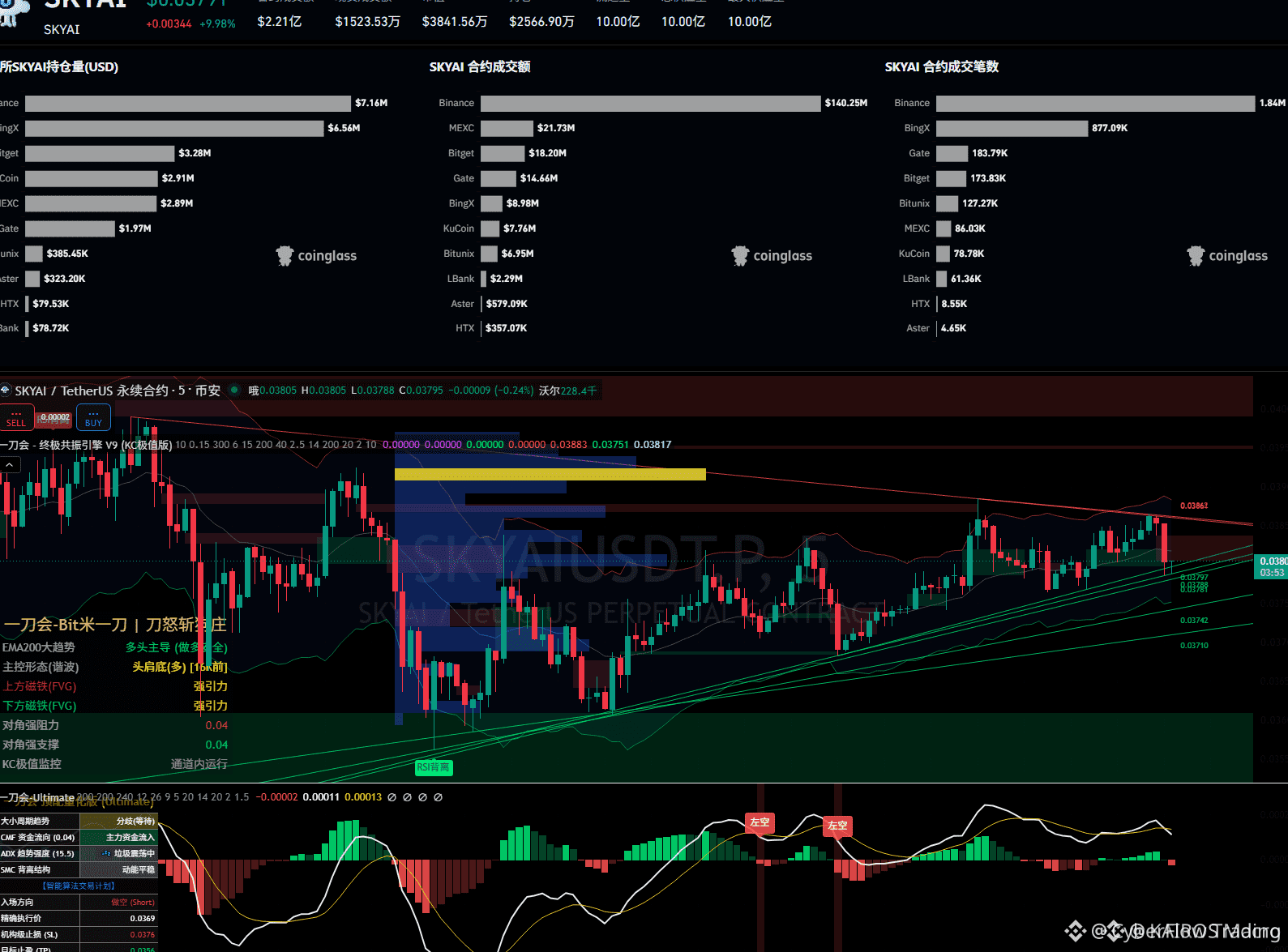This screenshot has height=952, width=1288.
Task: Click the second 左空 signal marker
Action: pyautogui.click(x=837, y=826)
